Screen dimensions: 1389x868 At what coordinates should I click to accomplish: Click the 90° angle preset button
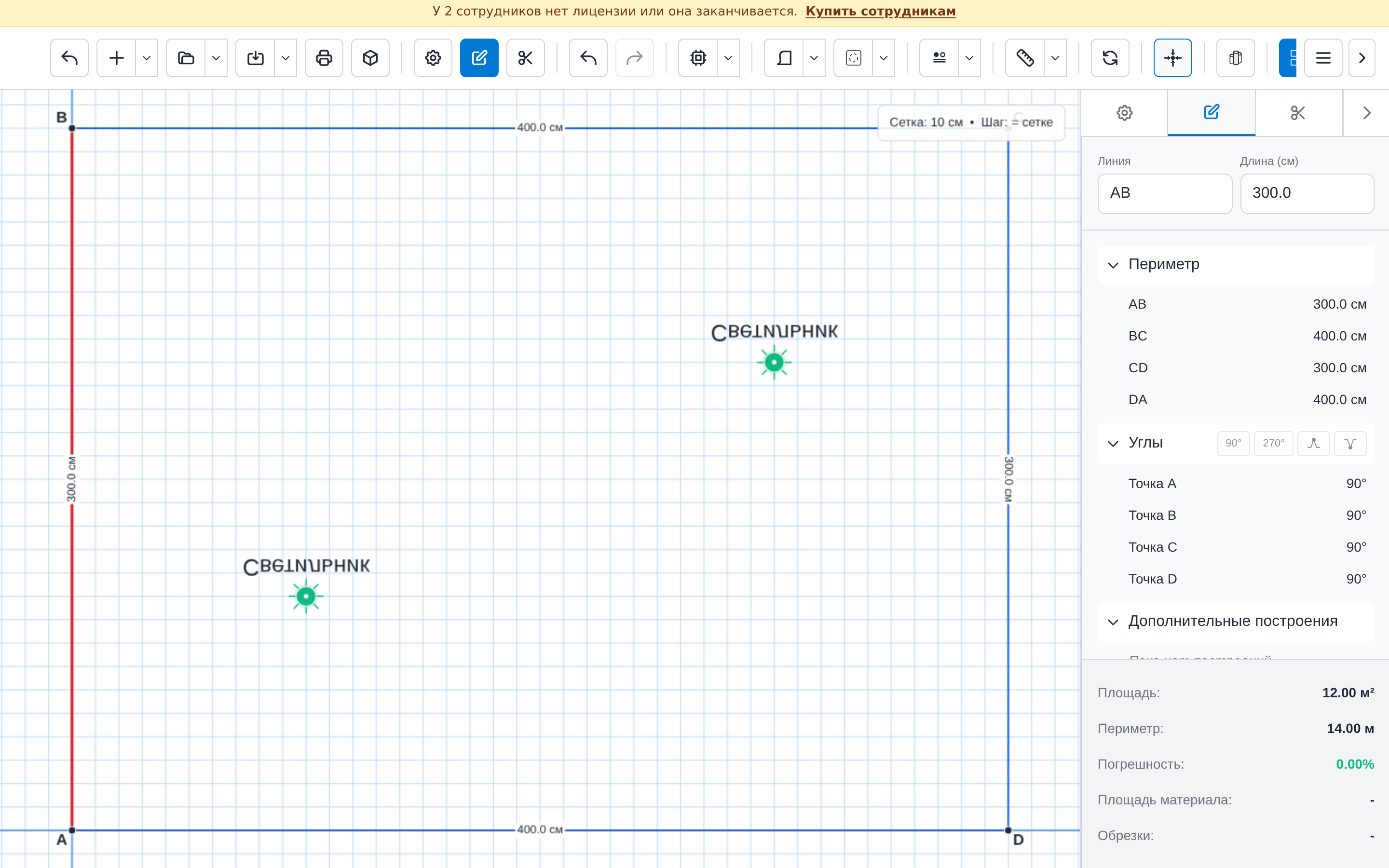click(x=1233, y=443)
